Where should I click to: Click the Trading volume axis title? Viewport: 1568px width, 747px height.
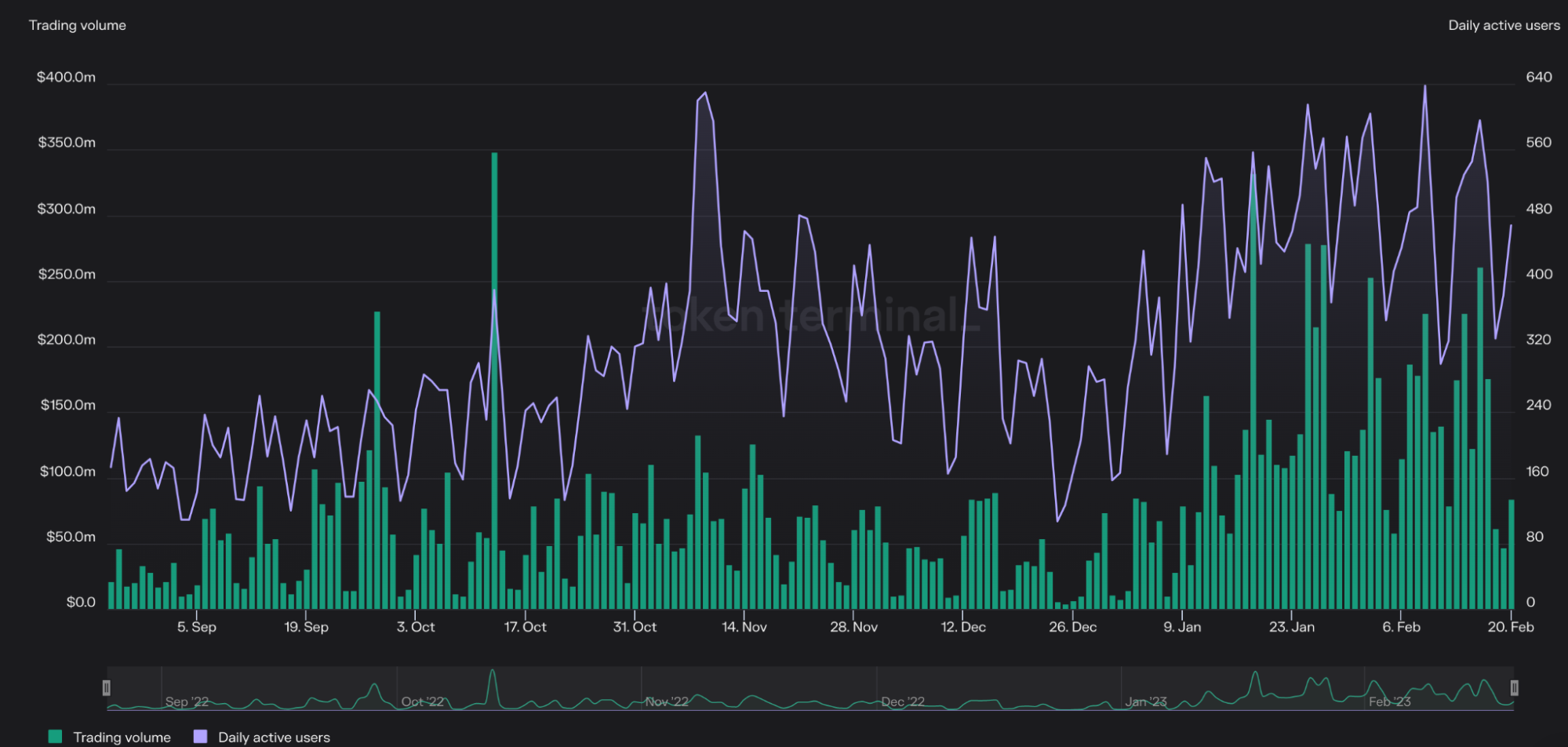click(78, 25)
